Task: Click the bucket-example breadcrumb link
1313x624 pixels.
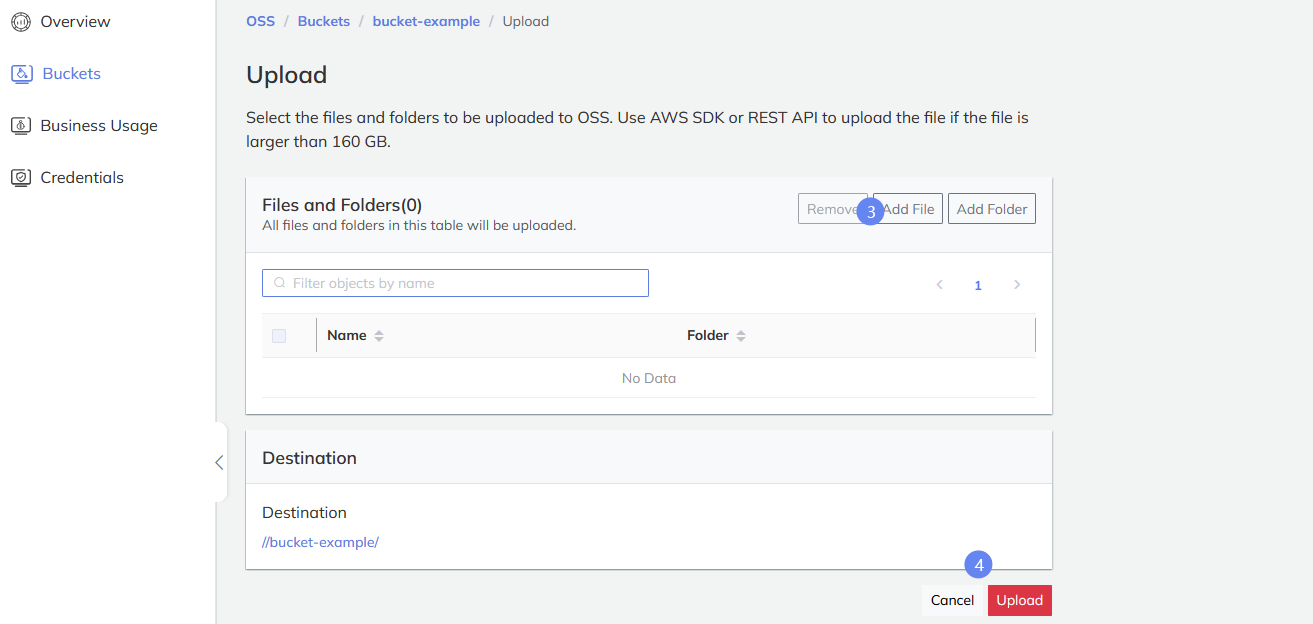Action: pos(426,21)
